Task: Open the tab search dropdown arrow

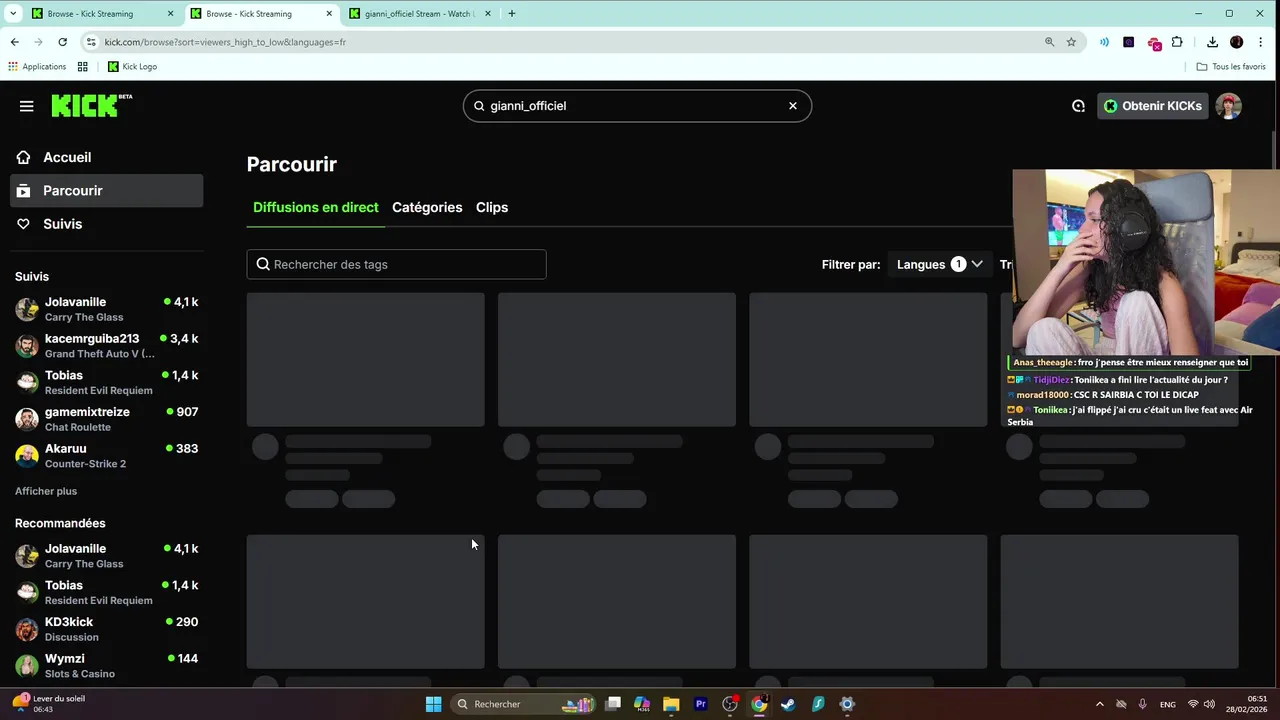Action: point(12,14)
